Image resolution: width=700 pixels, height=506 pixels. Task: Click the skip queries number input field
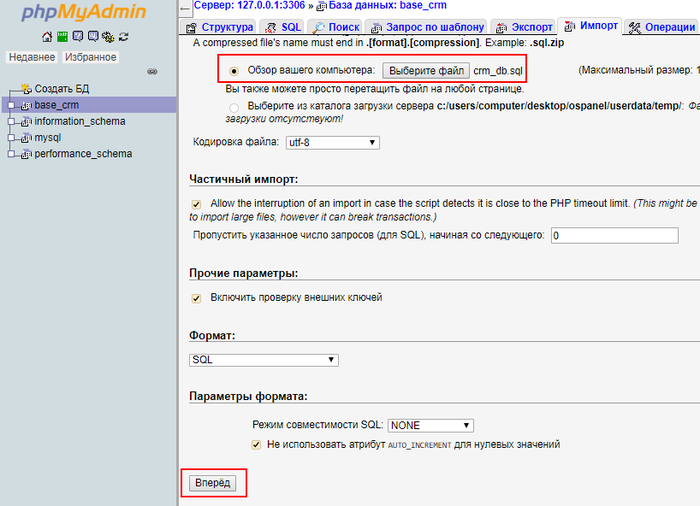point(614,235)
